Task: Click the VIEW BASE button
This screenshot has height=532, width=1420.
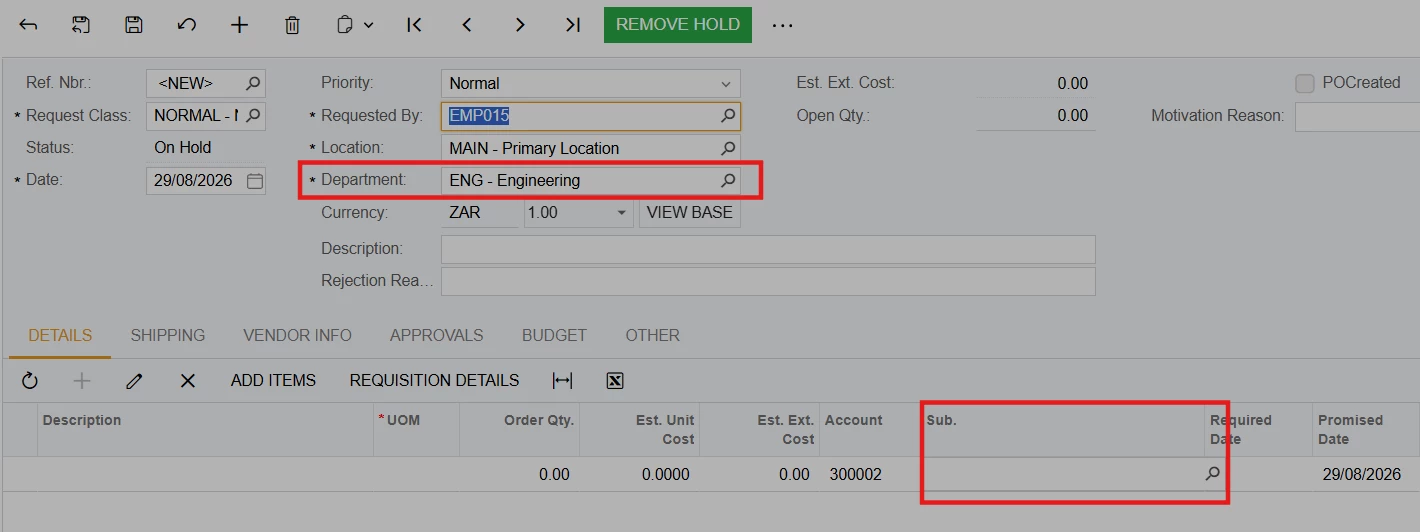Action: coord(690,212)
